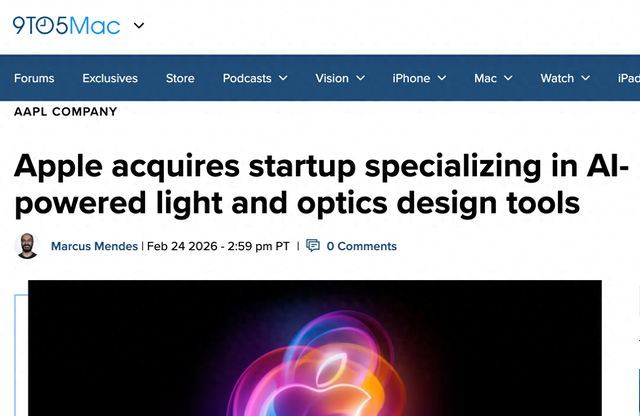Click the comments speech bubble icon
640x416 pixels.
tap(313, 246)
